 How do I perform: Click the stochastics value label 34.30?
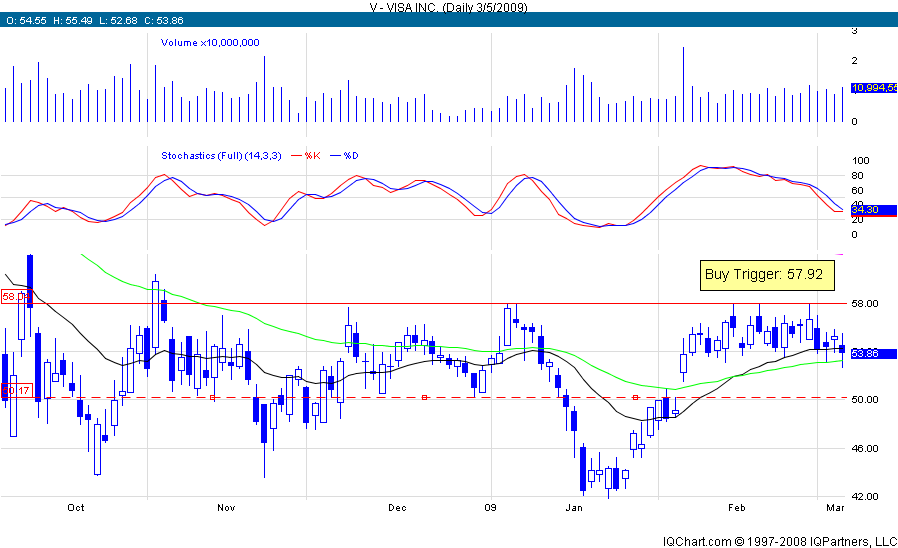[x=873, y=210]
